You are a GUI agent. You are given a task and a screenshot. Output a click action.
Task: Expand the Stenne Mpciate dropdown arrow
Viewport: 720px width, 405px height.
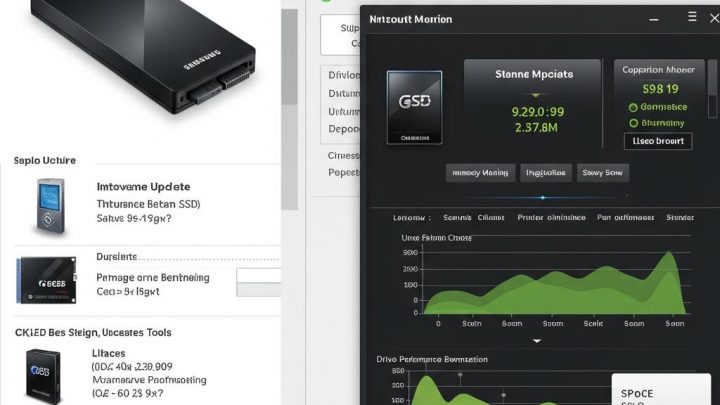click(535, 95)
